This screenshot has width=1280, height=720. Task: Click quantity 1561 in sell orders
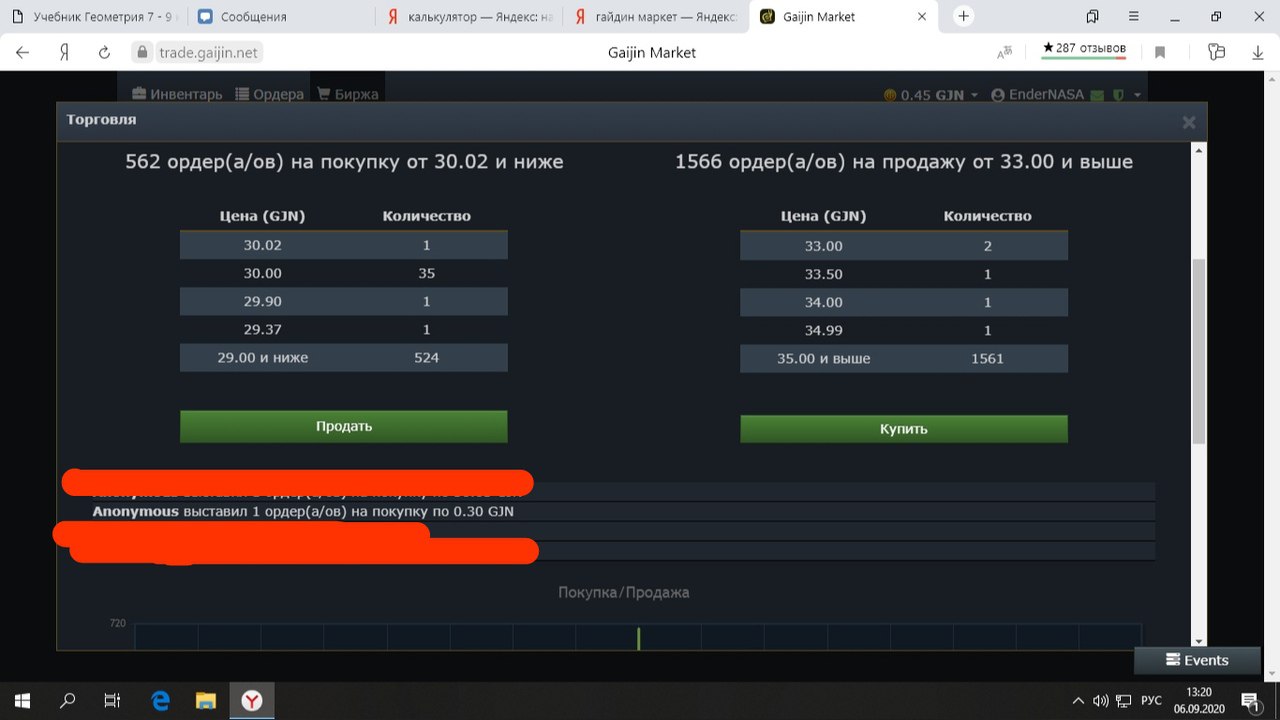point(987,358)
